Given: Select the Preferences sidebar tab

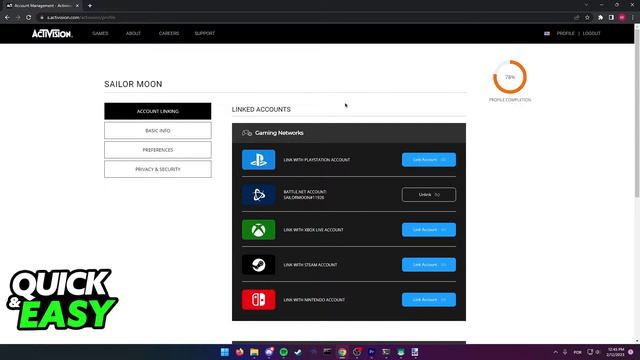Looking at the screenshot, I should (x=158, y=150).
